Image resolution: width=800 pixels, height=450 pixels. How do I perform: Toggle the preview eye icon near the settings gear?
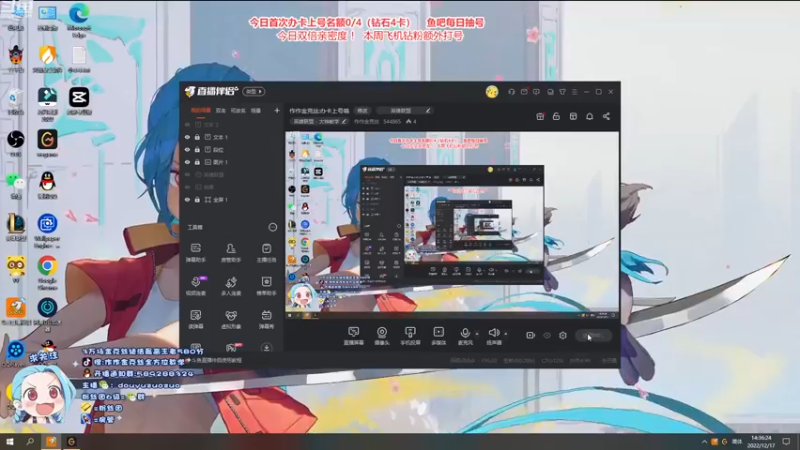point(546,335)
